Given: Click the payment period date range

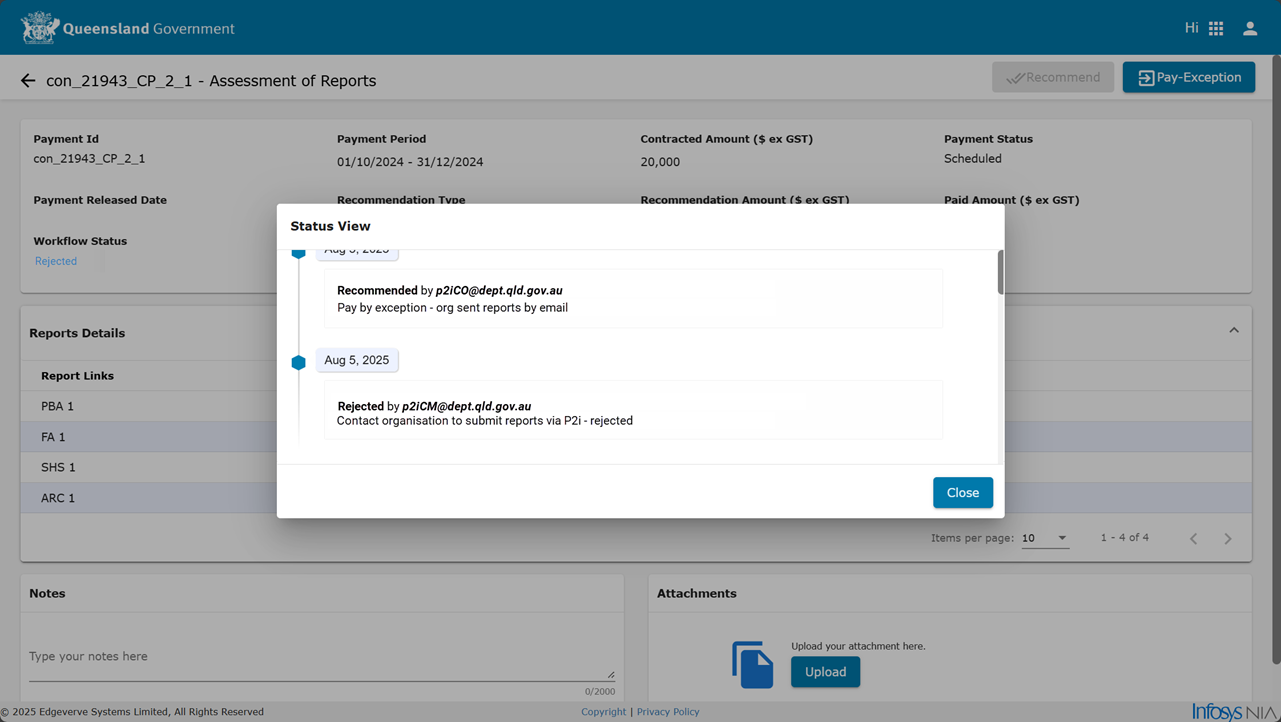Looking at the screenshot, I should [410, 162].
